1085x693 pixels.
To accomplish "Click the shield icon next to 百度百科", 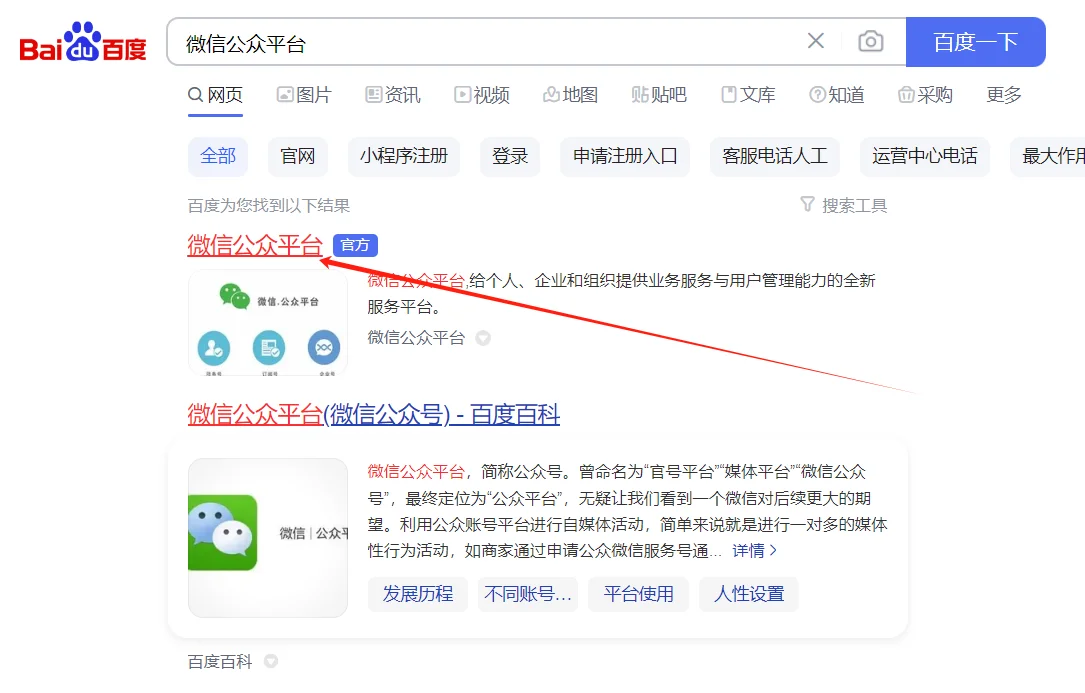I will click(271, 661).
